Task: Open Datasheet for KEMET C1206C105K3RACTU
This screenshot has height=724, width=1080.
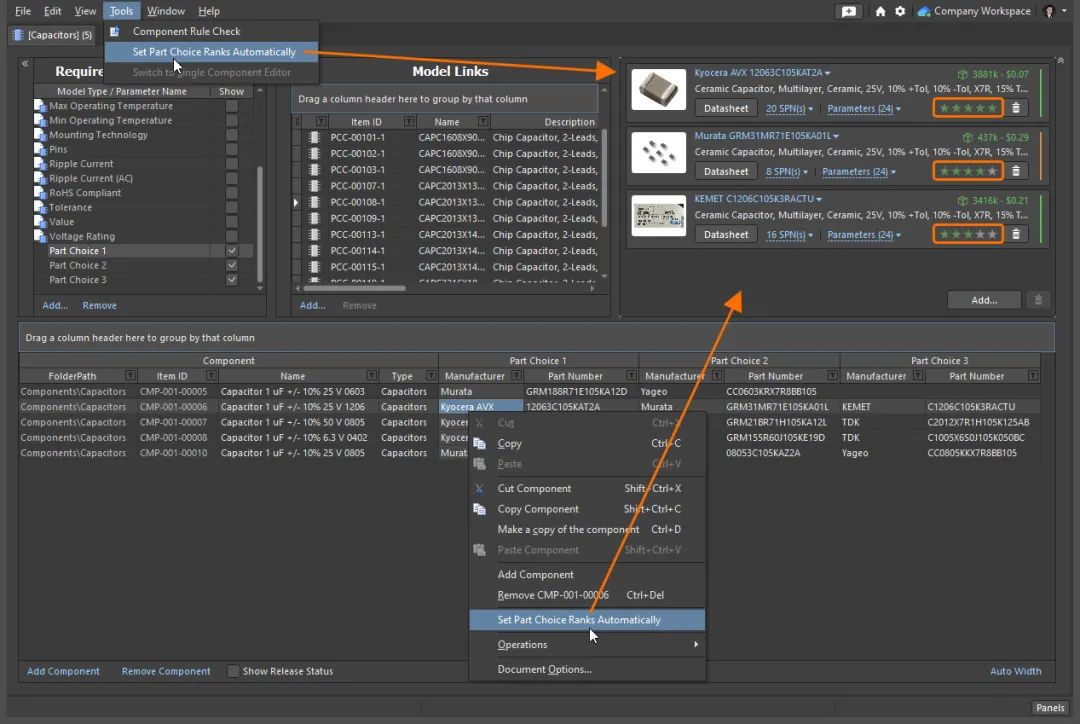Action: 726,235
